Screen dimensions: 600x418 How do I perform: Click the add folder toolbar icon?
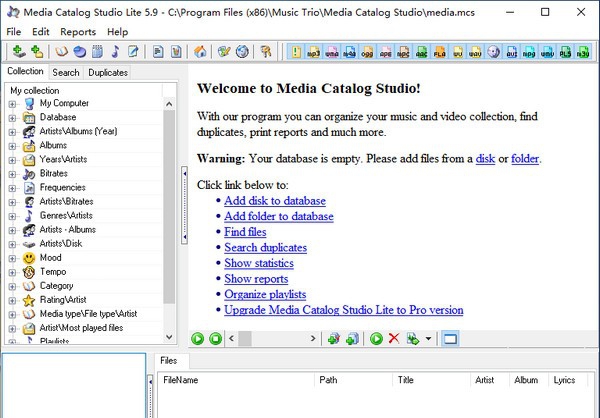pos(37,51)
